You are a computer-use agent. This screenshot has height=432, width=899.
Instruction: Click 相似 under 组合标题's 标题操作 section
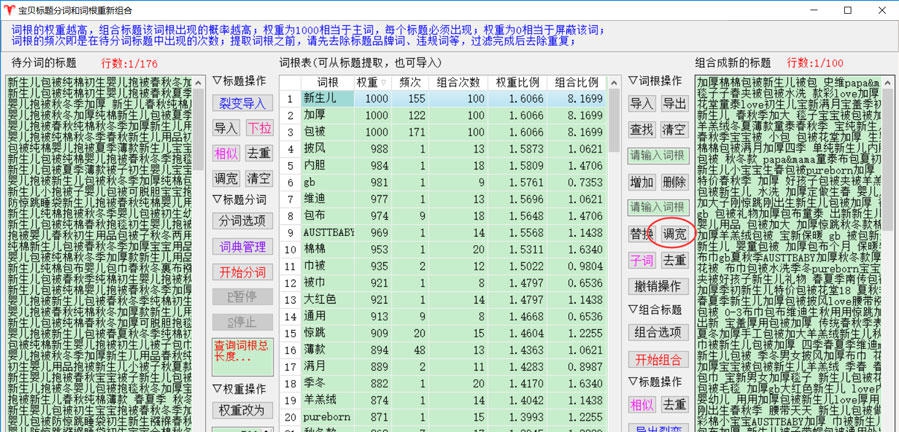coord(642,404)
